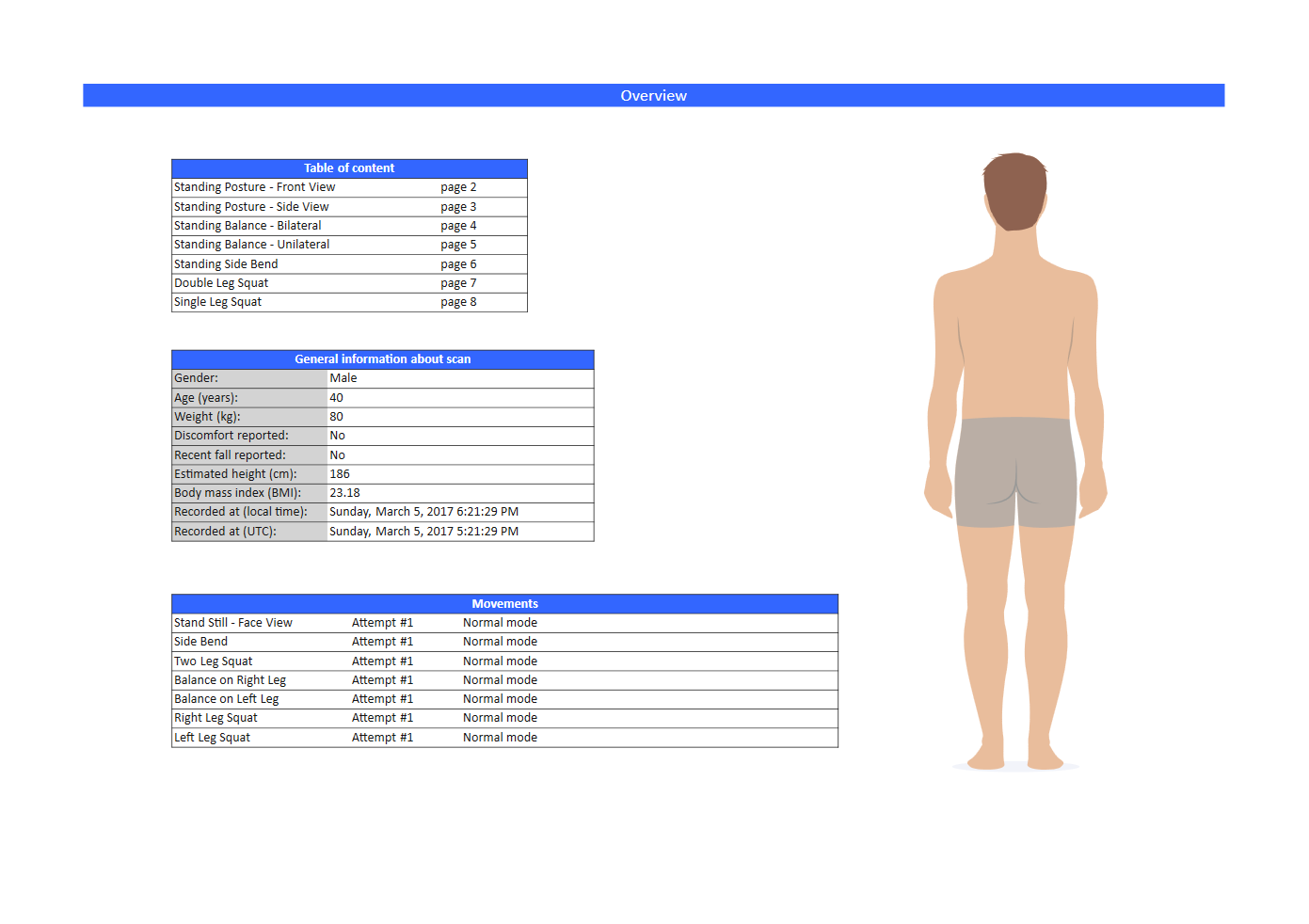Select the Gender value field
Image resolution: width=1309 pixels, height=924 pixels.
tap(460, 377)
